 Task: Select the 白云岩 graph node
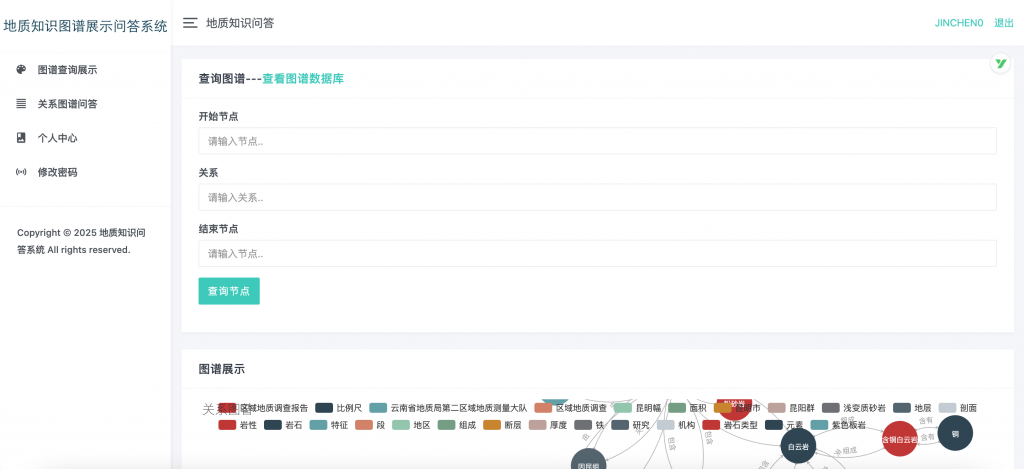pos(797,446)
